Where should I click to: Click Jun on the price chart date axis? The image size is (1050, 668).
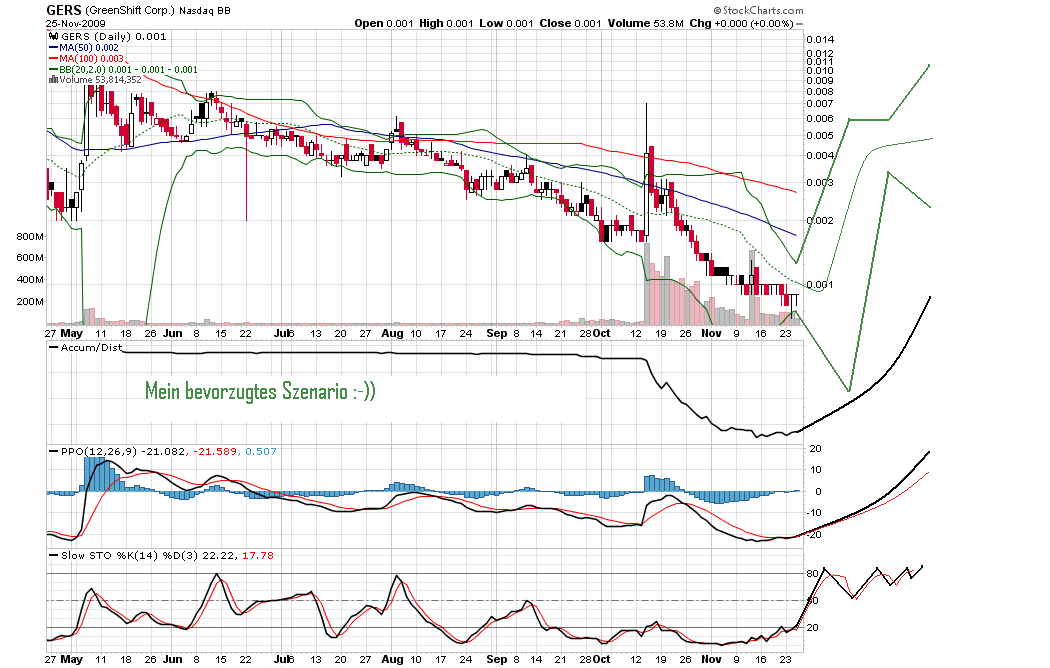coord(173,333)
